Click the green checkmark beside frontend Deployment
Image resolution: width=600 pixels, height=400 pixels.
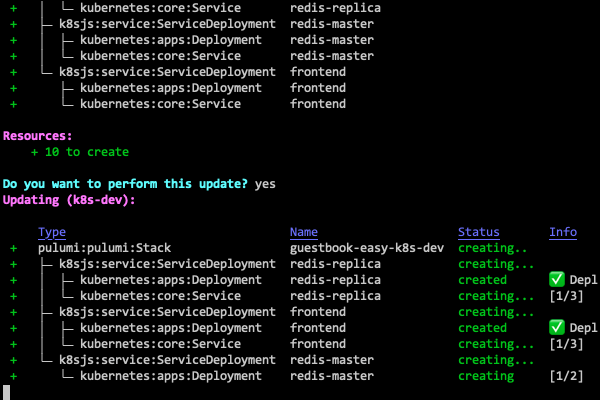pyautogui.click(x=557, y=328)
